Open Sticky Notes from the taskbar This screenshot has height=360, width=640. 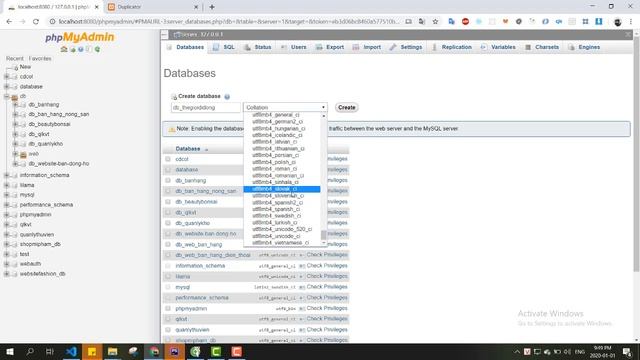(x=92, y=351)
